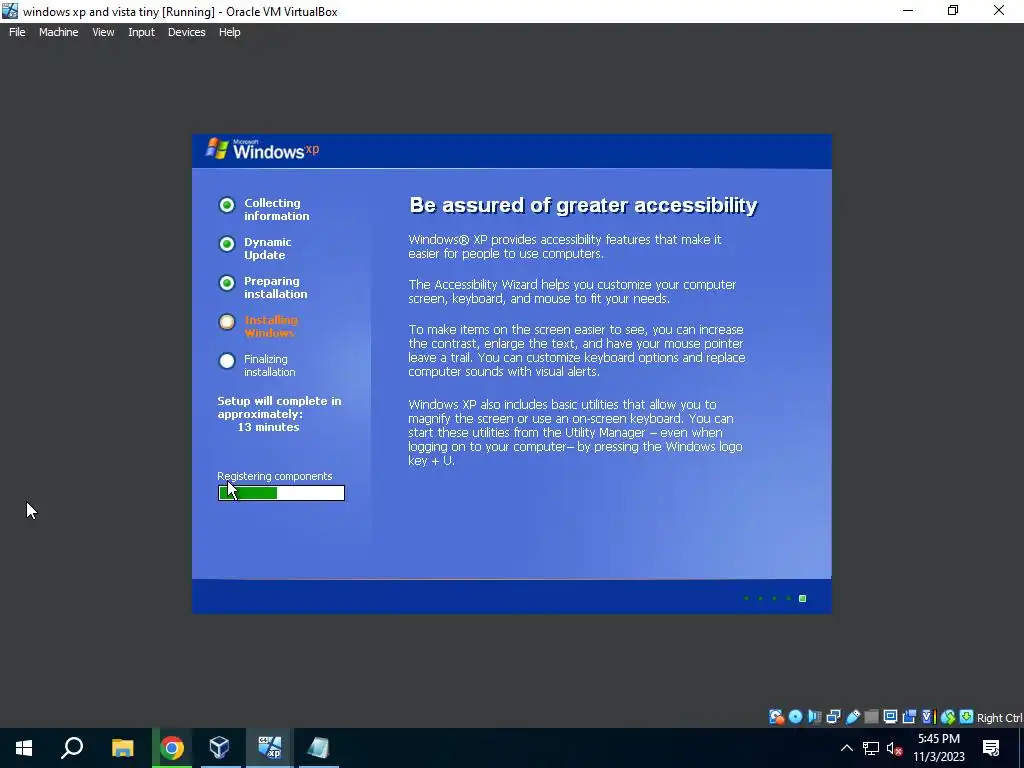The image size is (1024, 768).
Task: Click the heading 'Be assured of greater accessibility'
Action: click(583, 205)
